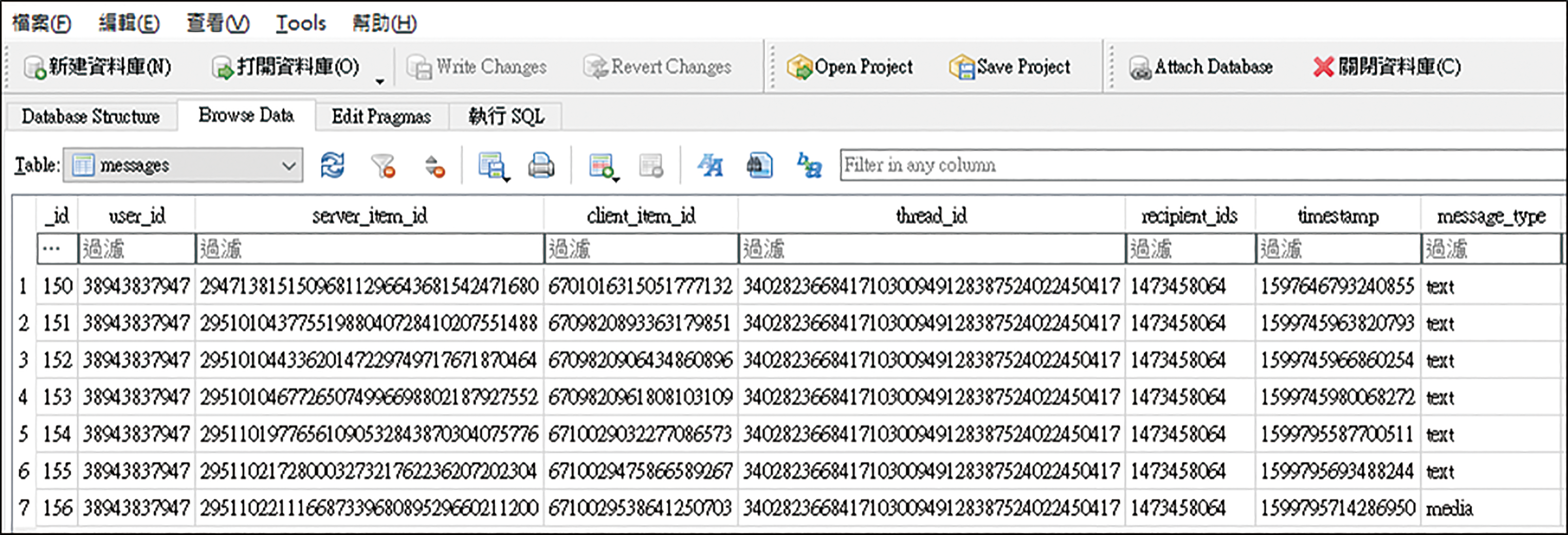Sort by the client_item_id column header

click(641, 215)
